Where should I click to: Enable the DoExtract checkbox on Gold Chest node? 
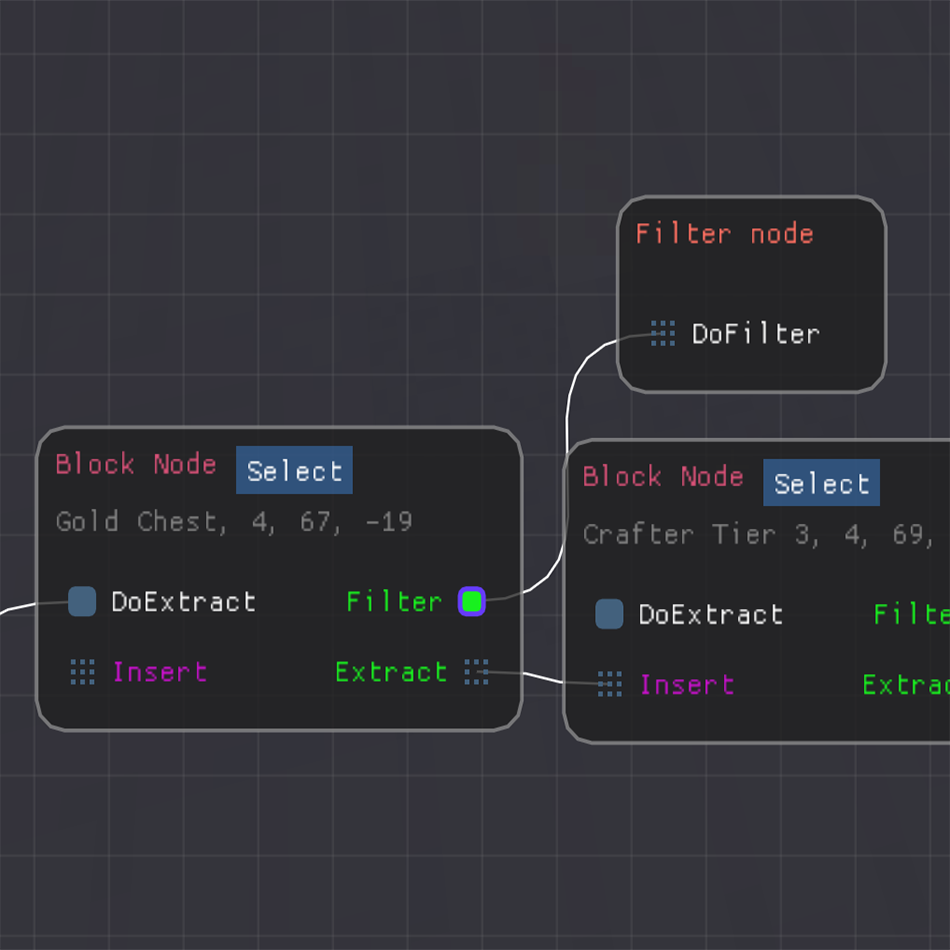pos(82,601)
